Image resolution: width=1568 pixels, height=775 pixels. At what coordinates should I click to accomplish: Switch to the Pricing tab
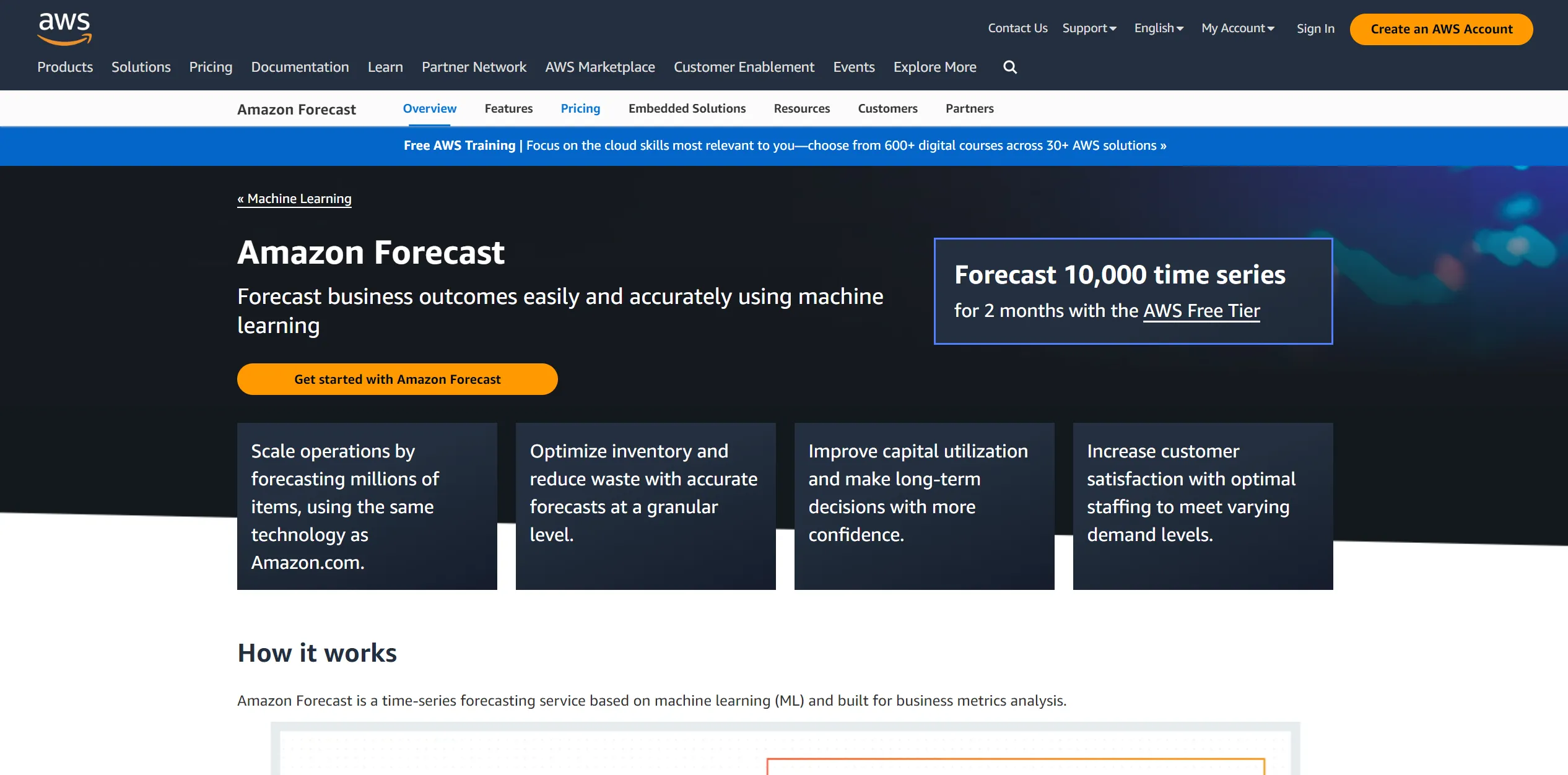pos(580,108)
